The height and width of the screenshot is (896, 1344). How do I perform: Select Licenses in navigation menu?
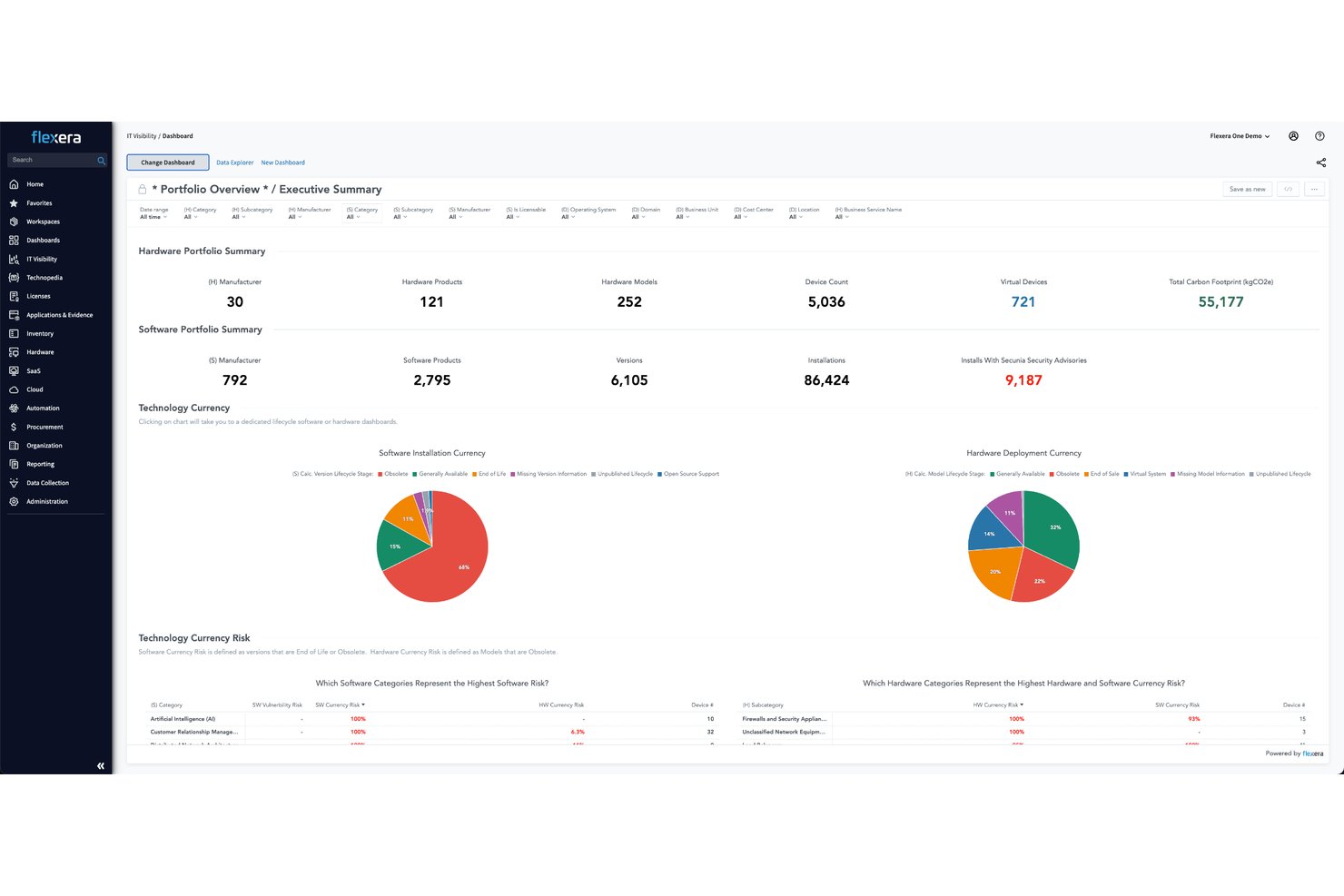(38, 296)
